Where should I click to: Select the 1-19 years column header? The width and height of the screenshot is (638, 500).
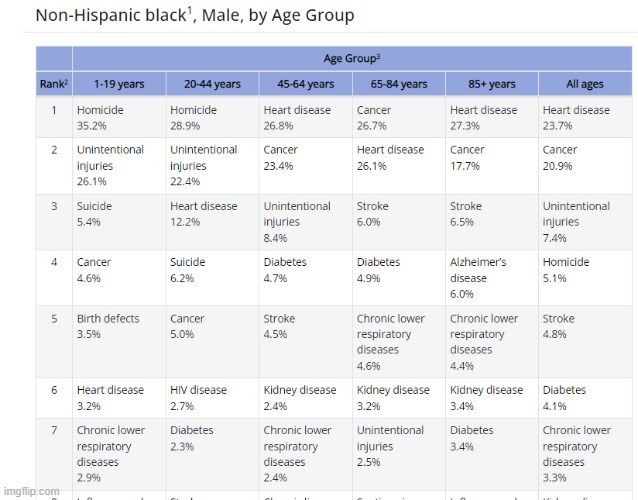point(118,84)
